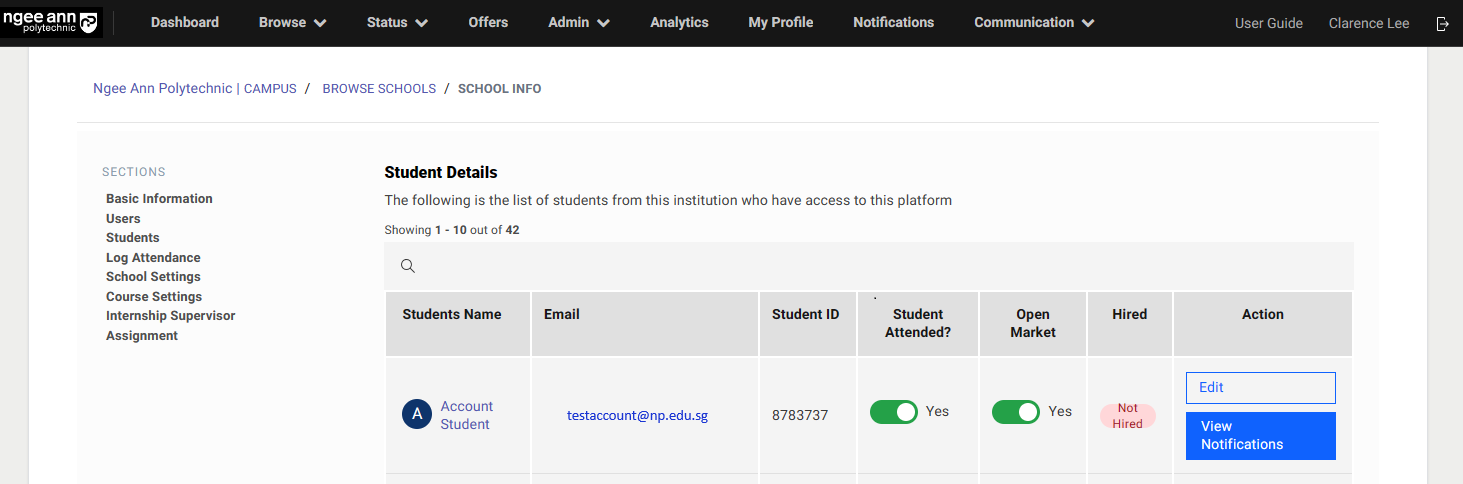Viewport: 1463px width, 484px height.
Task: Toggle the Open Market switch for Account Student
Action: 1016,412
